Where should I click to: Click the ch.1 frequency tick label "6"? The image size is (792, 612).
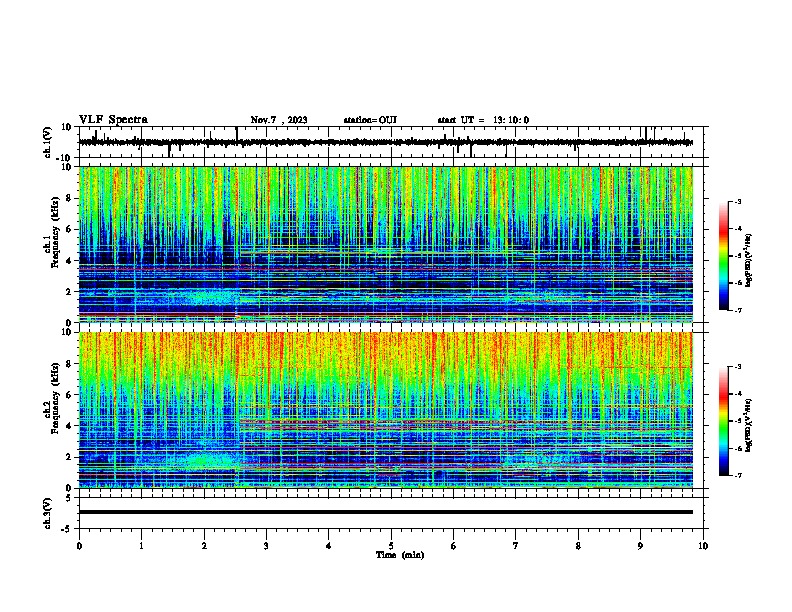tap(69, 229)
